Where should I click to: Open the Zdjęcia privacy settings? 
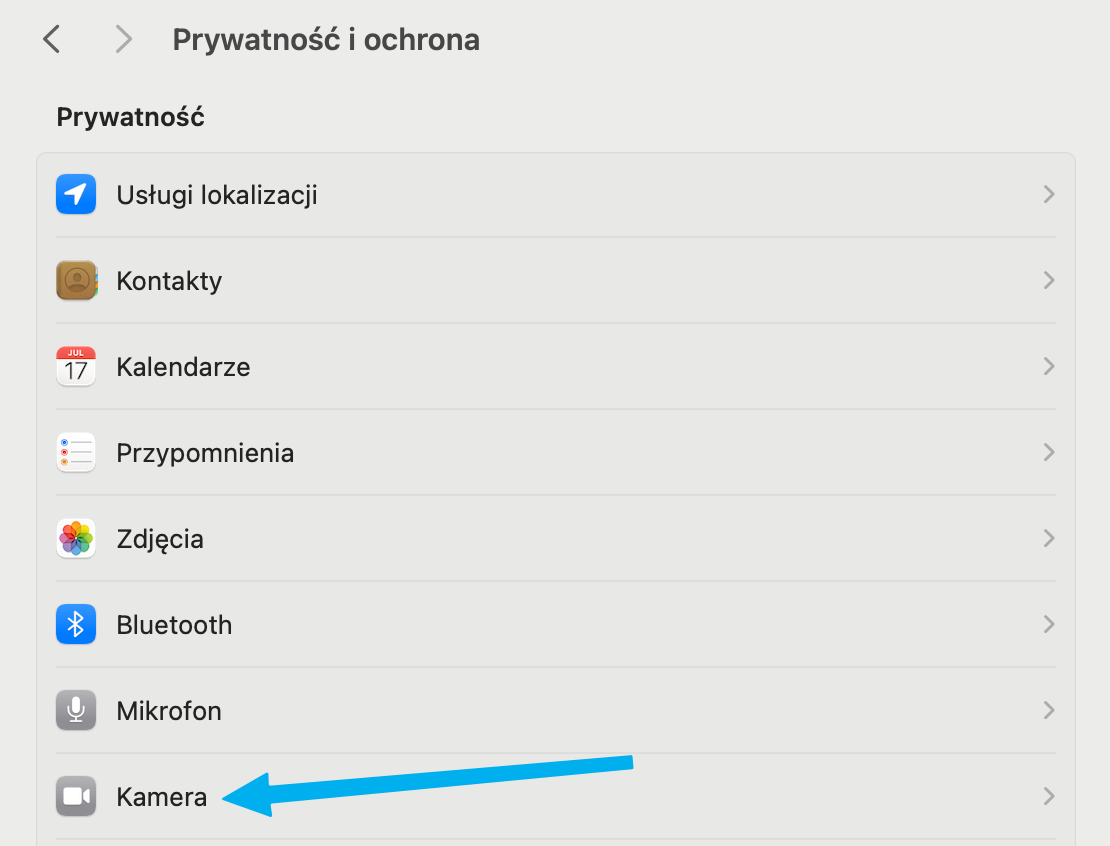point(160,539)
